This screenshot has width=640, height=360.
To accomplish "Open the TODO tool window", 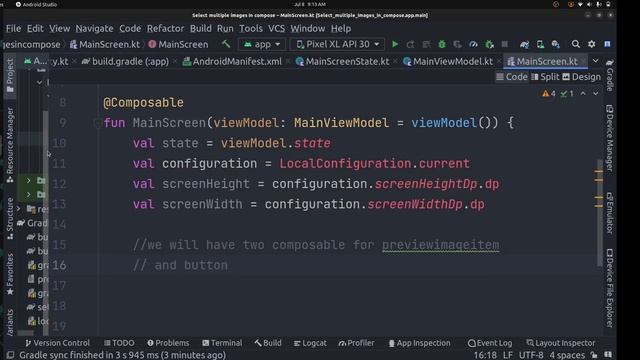I will click(119, 343).
